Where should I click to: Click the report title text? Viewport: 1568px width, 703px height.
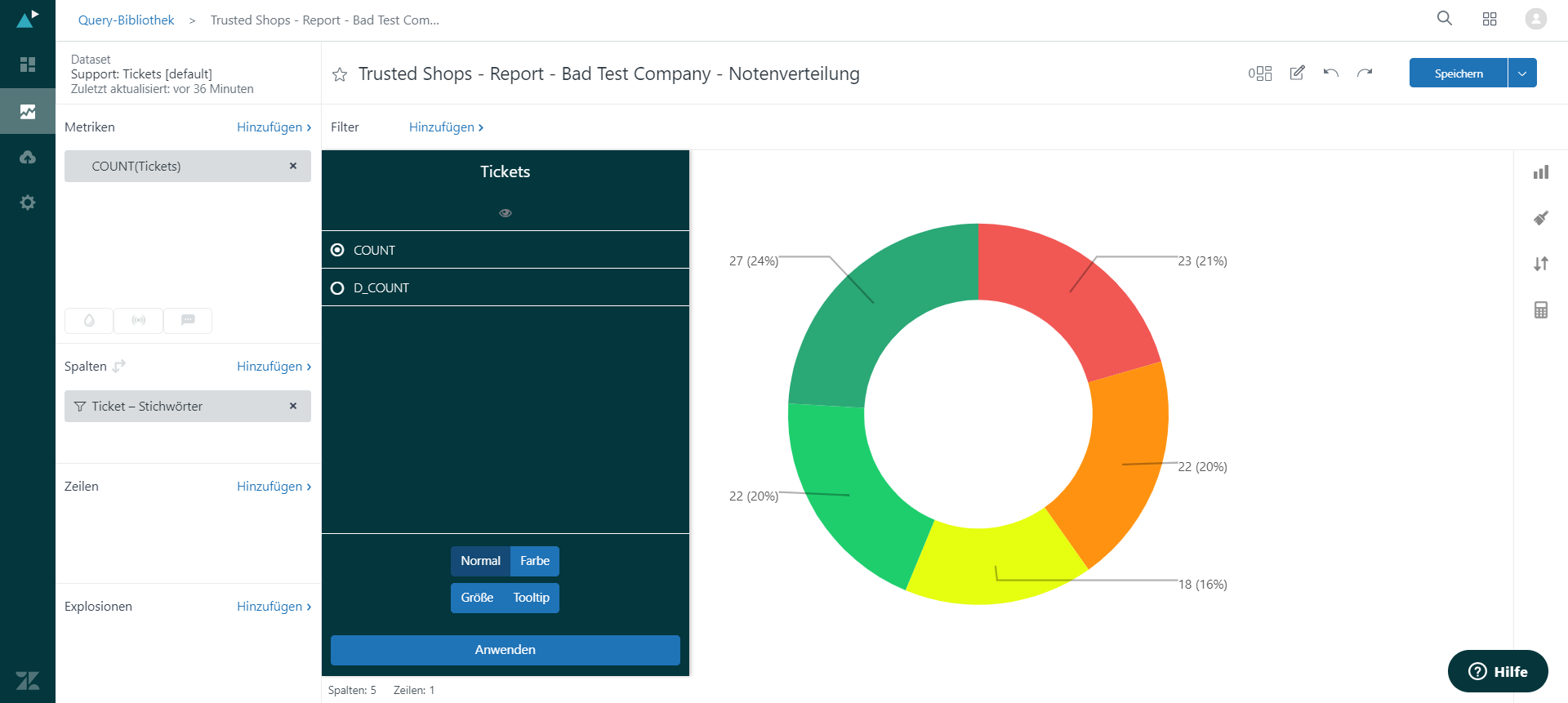click(608, 74)
